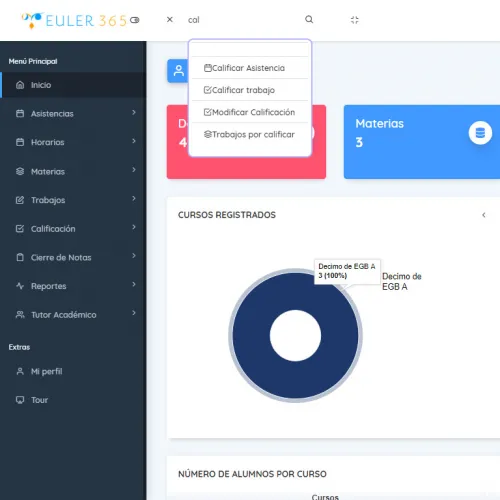This screenshot has width=500, height=500.
Task: Click the blue user profile button
Action: click(178, 71)
